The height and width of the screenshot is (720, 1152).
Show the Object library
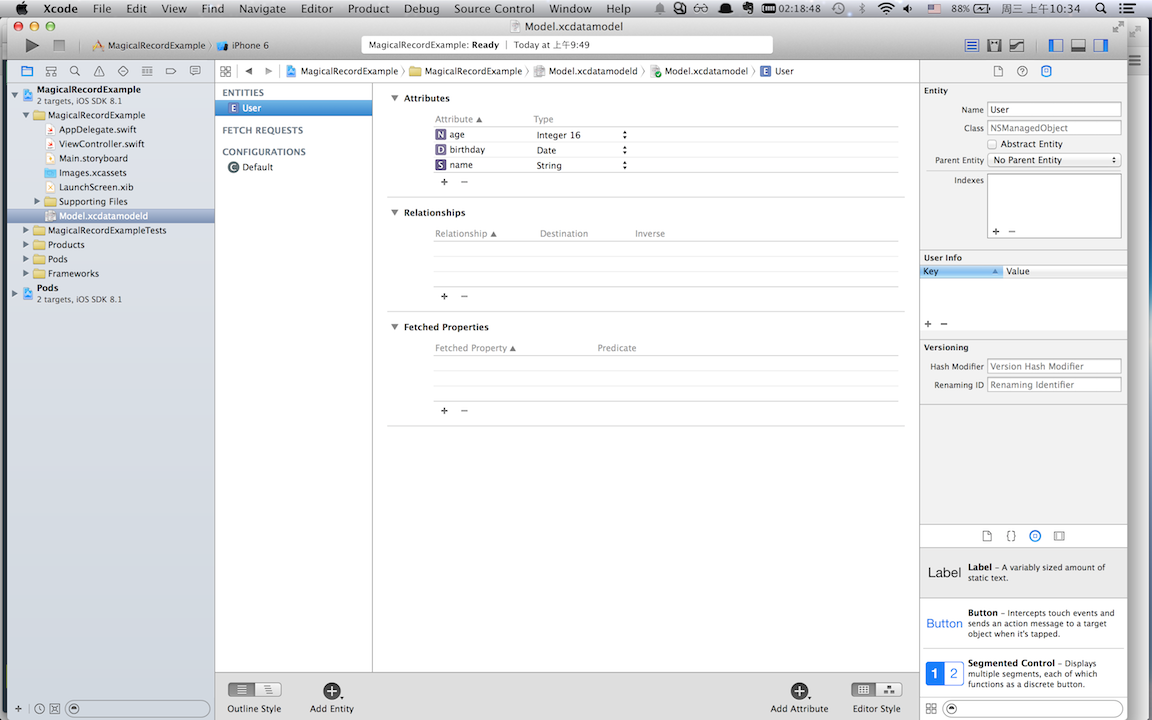tap(1035, 536)
